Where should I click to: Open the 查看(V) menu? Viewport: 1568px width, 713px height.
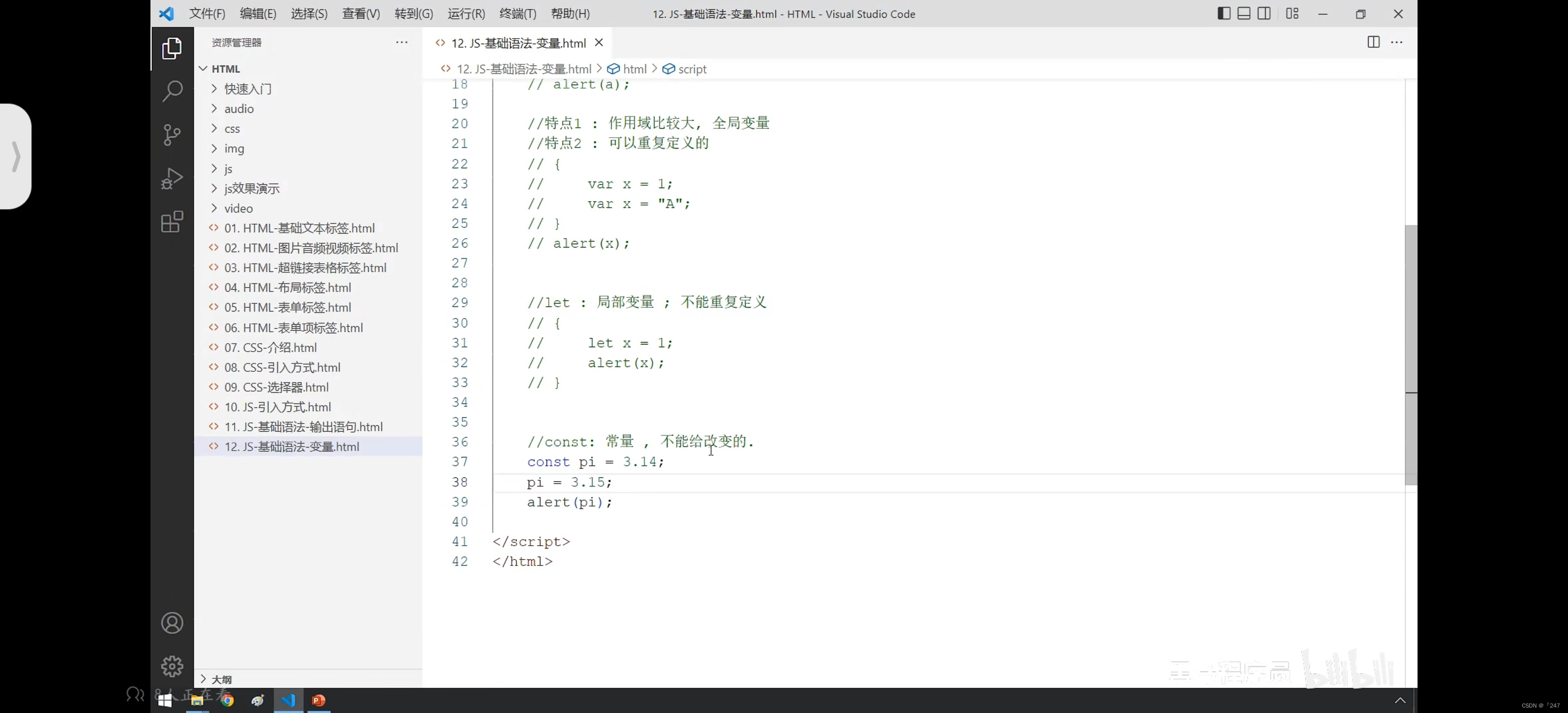(361, 13)
